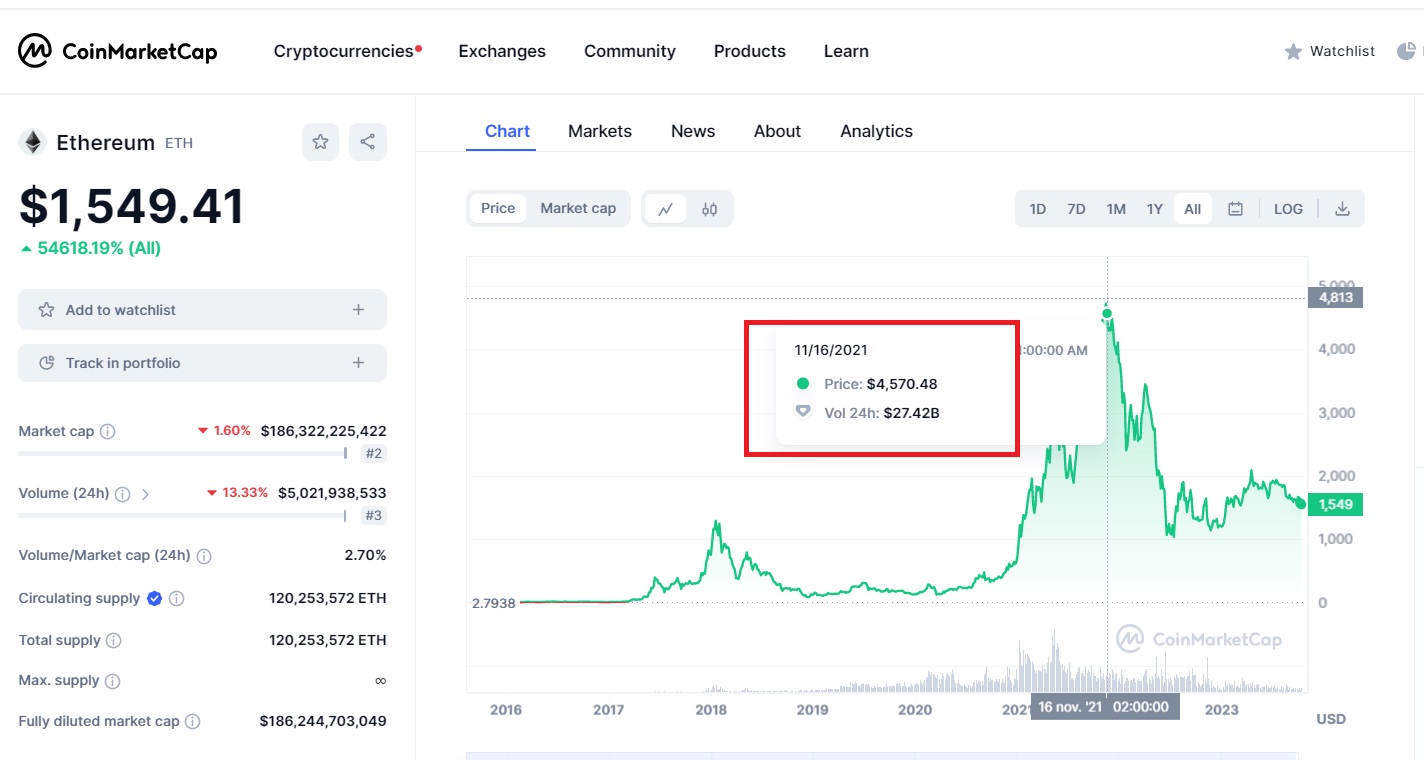Select the All time range
Image resolution: width=1424 pixels, height=760 pixels.
pos(1193,209)
